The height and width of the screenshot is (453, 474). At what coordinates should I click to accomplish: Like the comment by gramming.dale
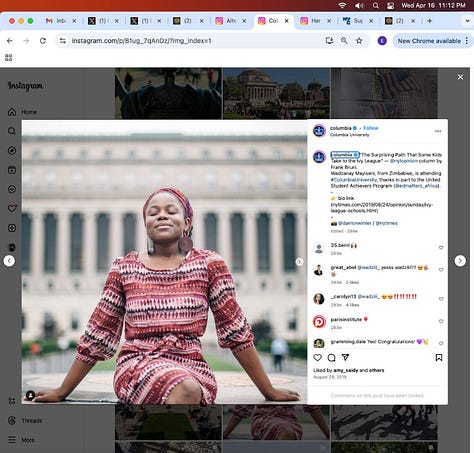pyautogui.click(x=441, y=343)
